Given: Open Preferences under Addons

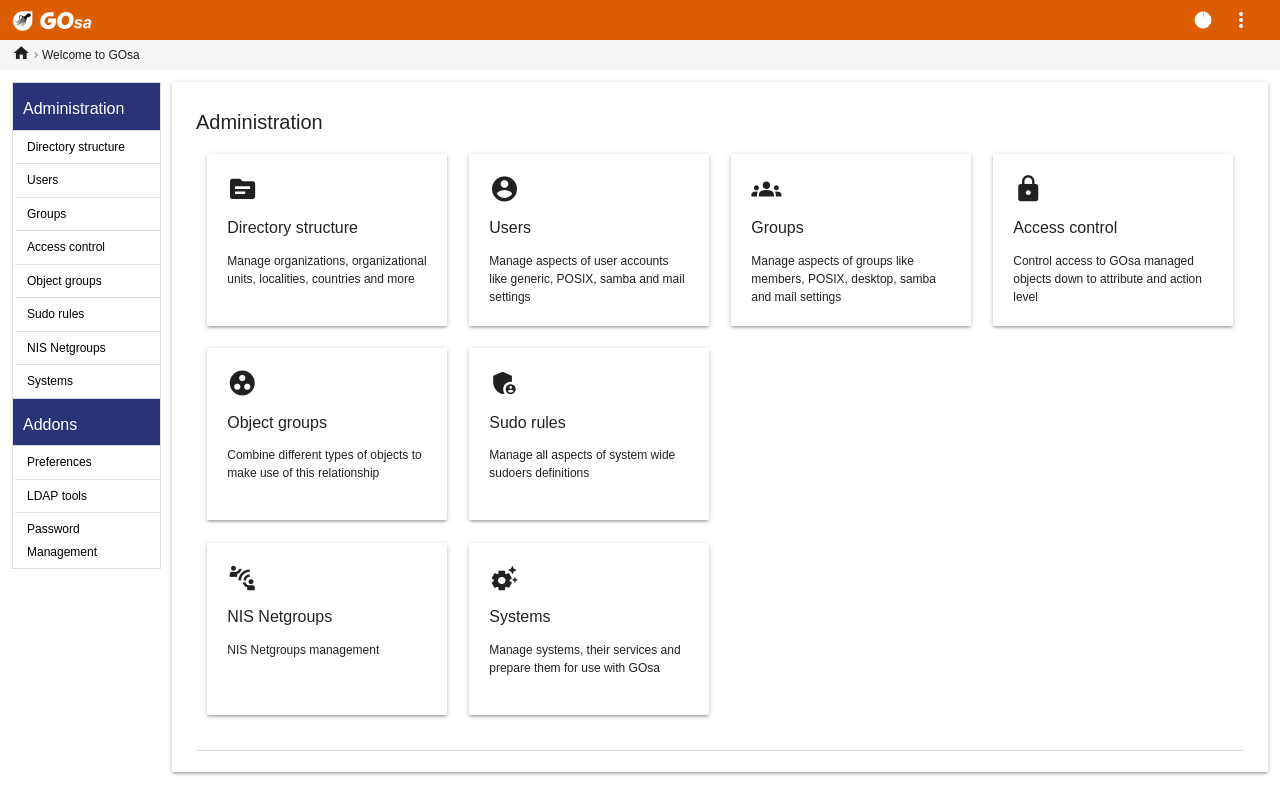Looking at the screenshot, I should (x=59, y=462).
